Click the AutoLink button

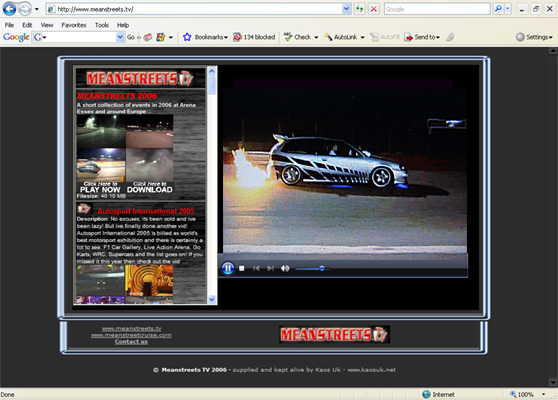pos(341,37)
